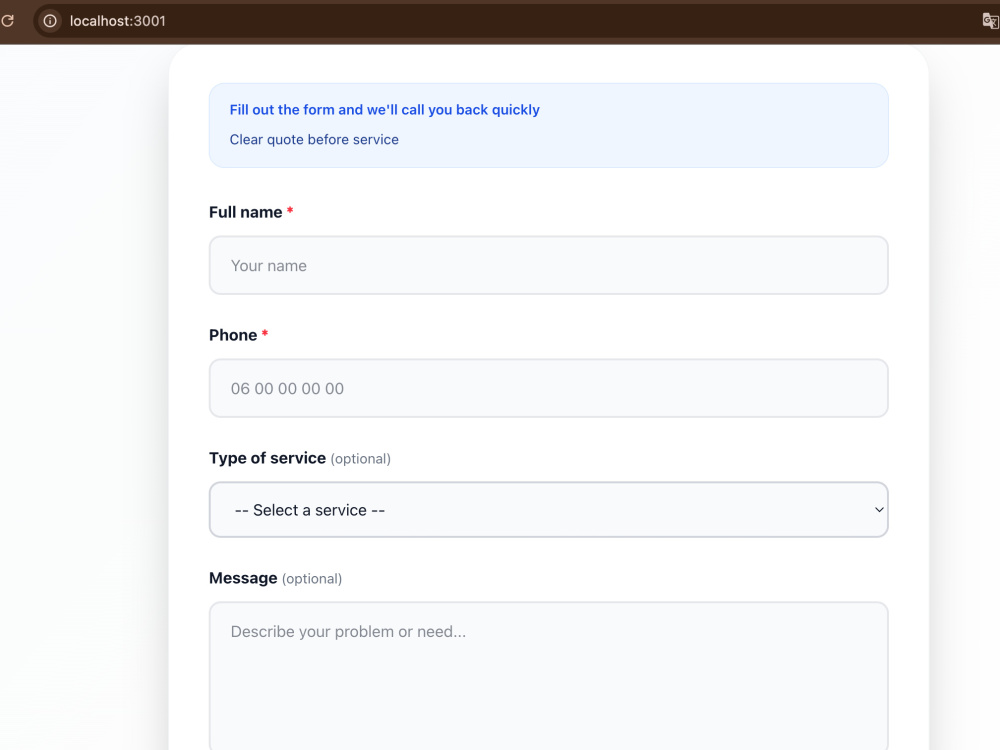The image size is (1000, 750).
Task: Open the Select a service dropdown
Action: (x=548, y=510)
